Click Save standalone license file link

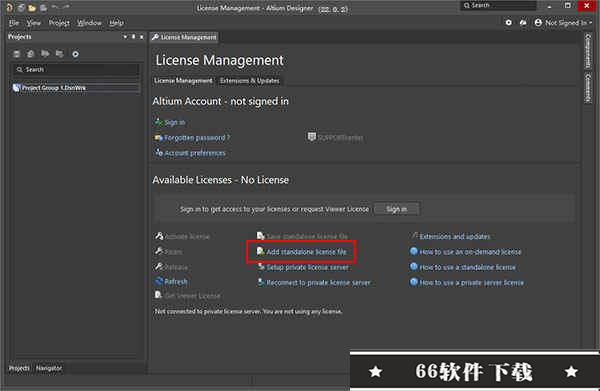[302, 236]
